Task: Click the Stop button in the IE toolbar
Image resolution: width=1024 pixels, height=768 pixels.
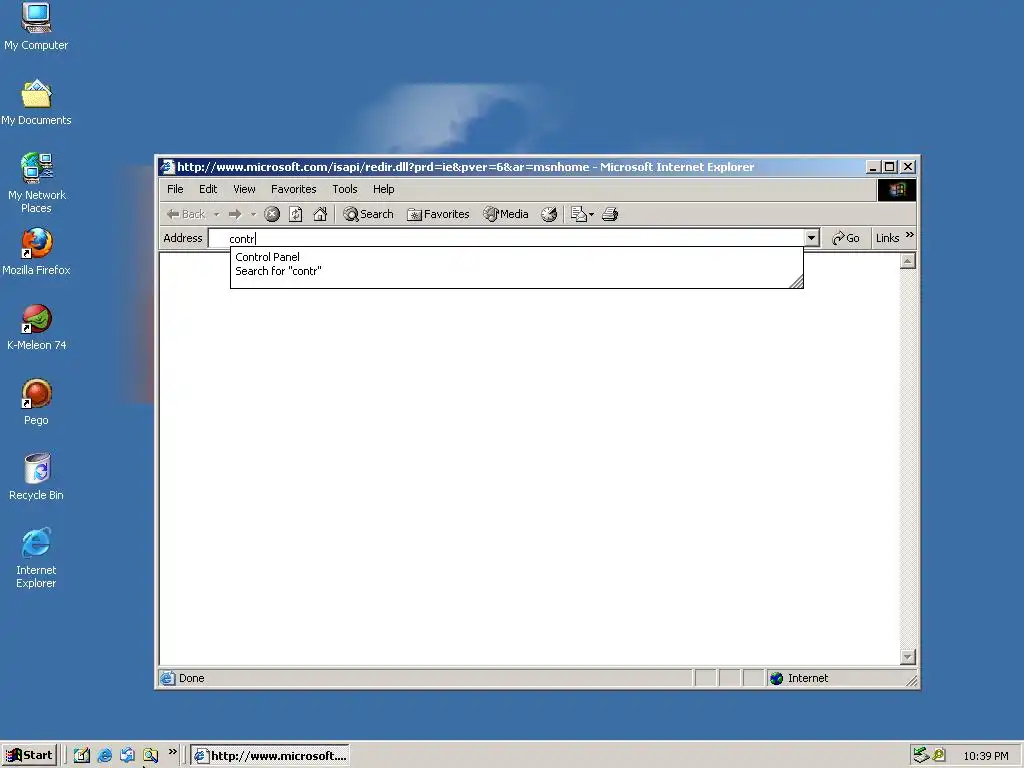Action: [272, 214]
